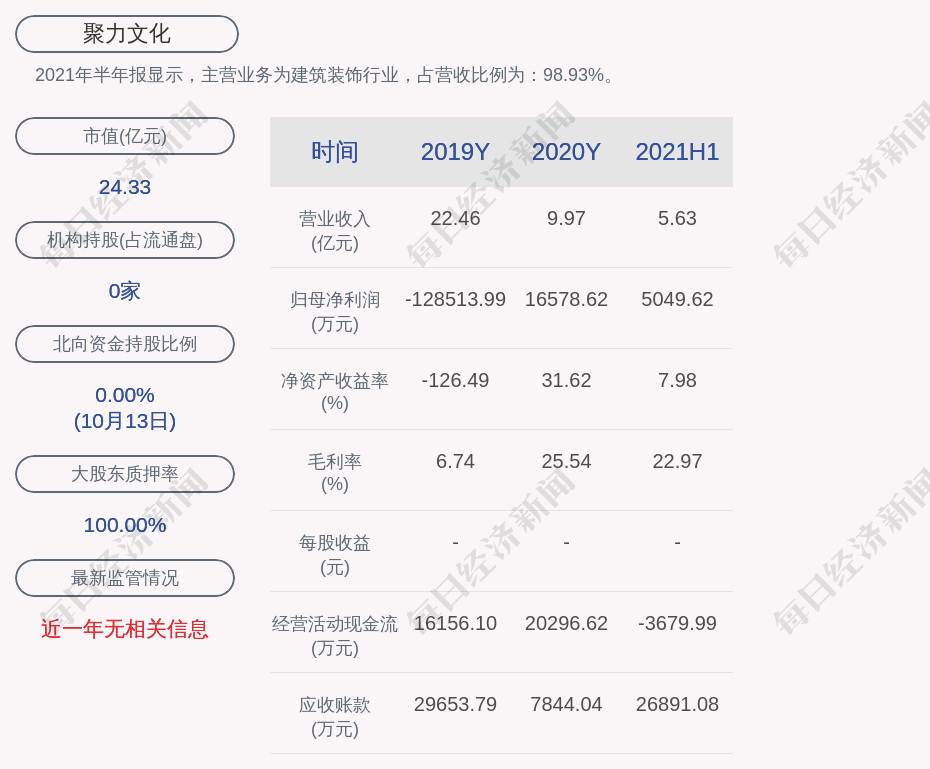Select the (10月13日) date text

point(125,421)
